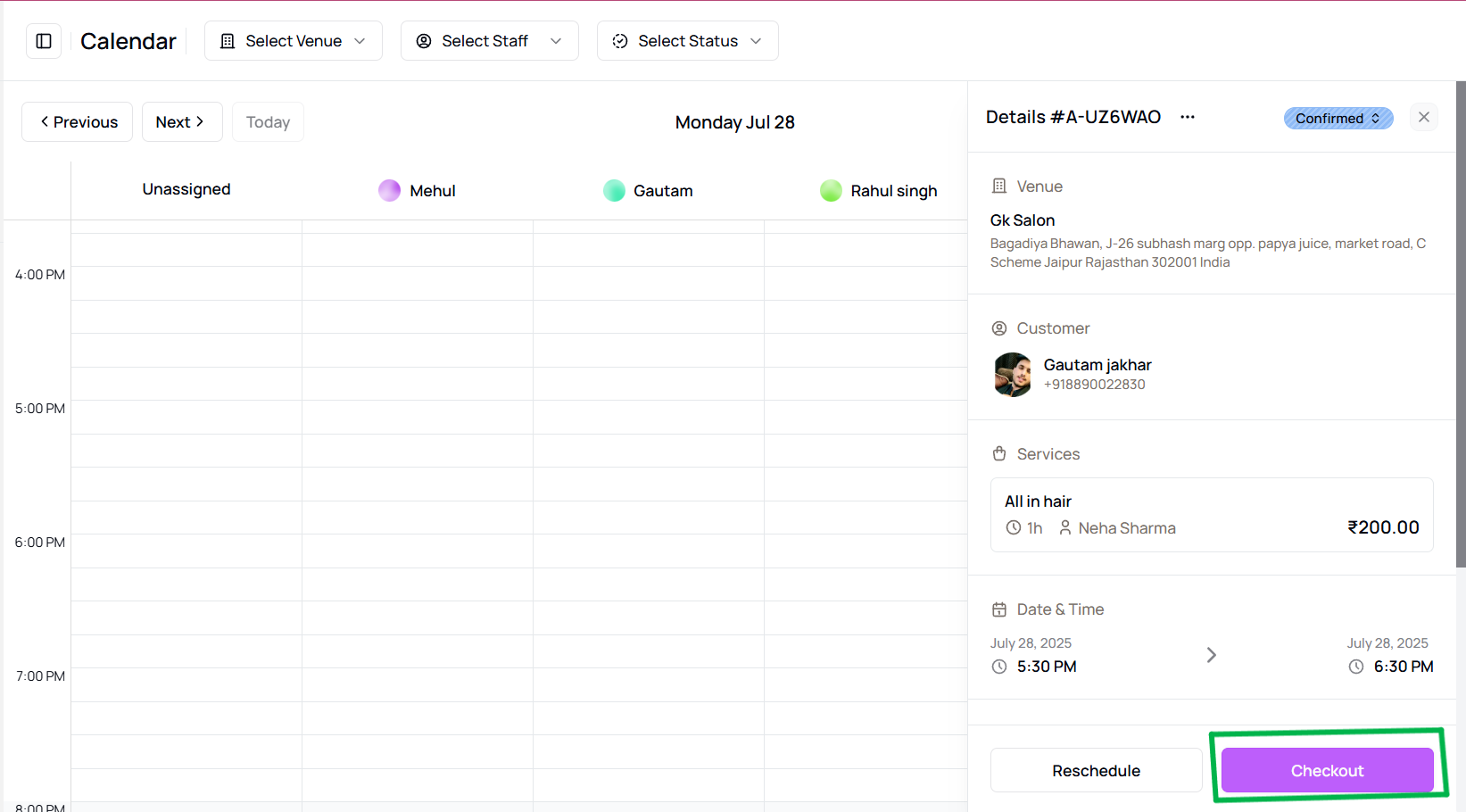
Task: Click the 6:00 PM time label
Action: click(x=40, y=543)
